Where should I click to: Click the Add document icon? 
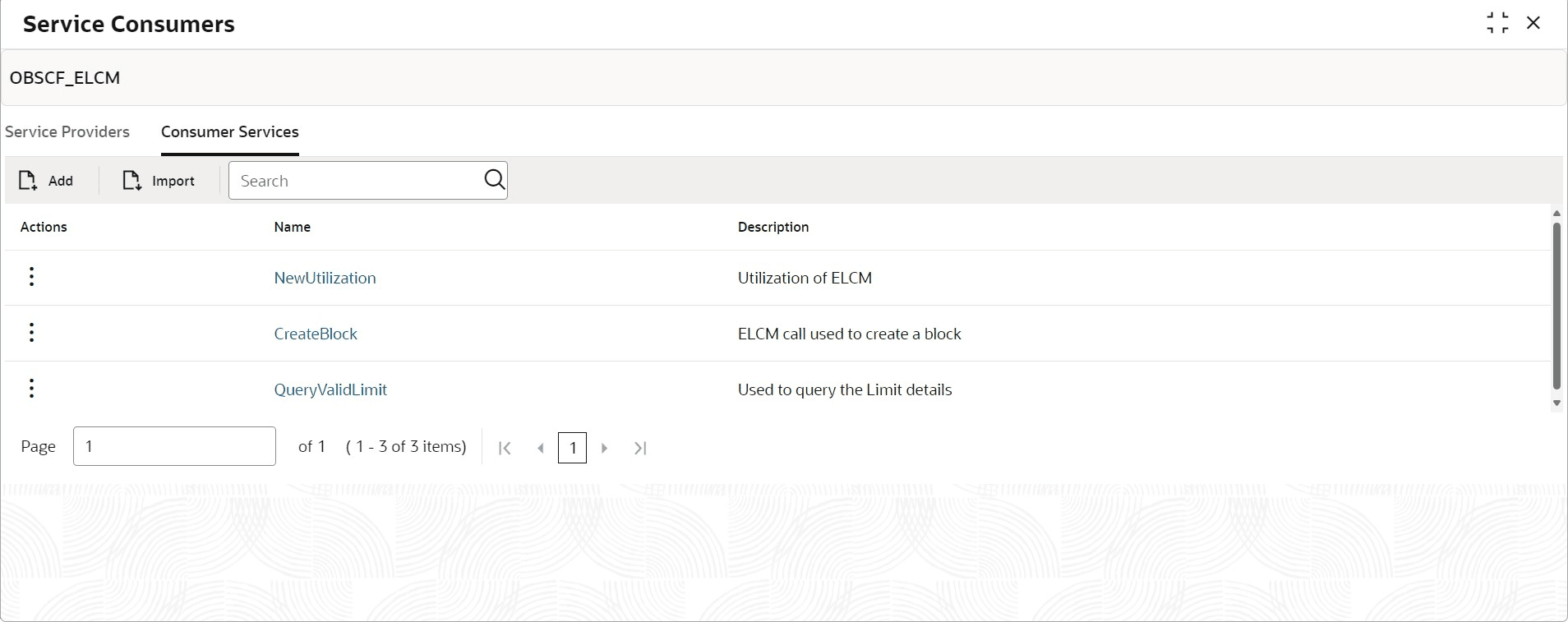tap(28, 181)
